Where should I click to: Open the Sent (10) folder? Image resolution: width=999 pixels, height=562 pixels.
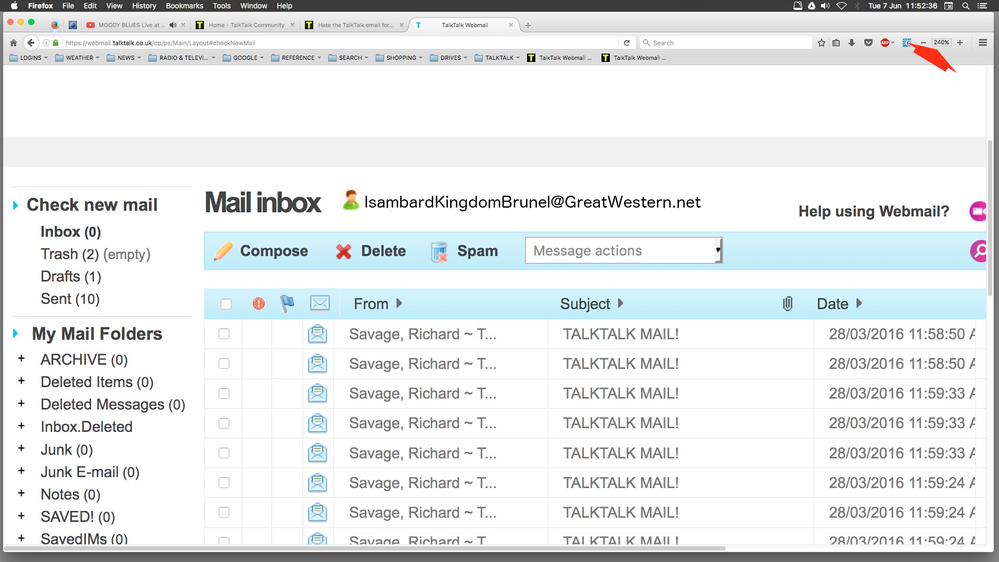(x=70, y=299)
